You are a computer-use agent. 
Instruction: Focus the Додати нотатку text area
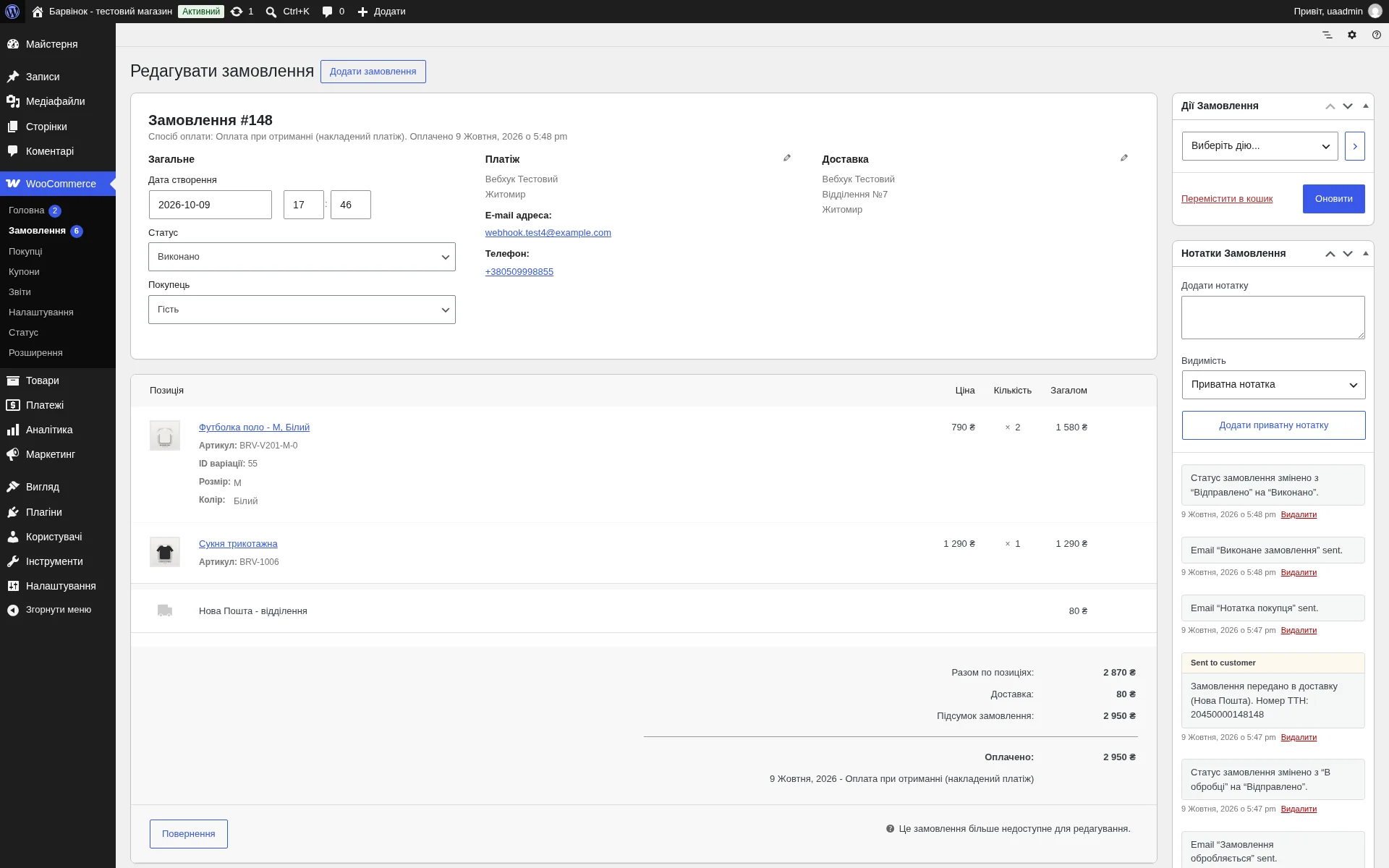point(1273,318)
